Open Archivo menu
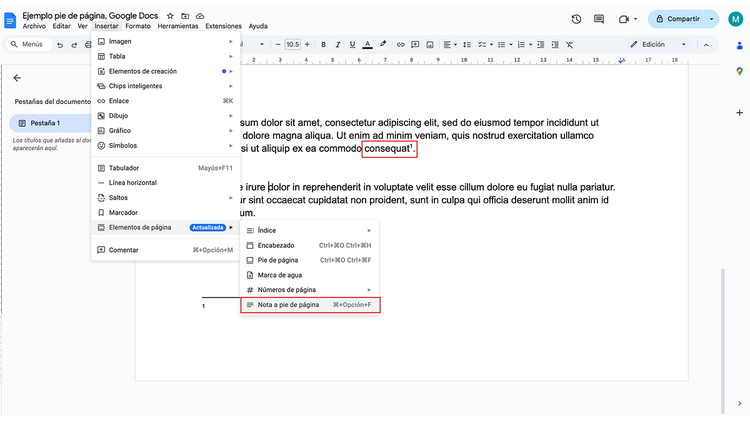The width and height of the screenshot is (750, 422). (34, 26)
